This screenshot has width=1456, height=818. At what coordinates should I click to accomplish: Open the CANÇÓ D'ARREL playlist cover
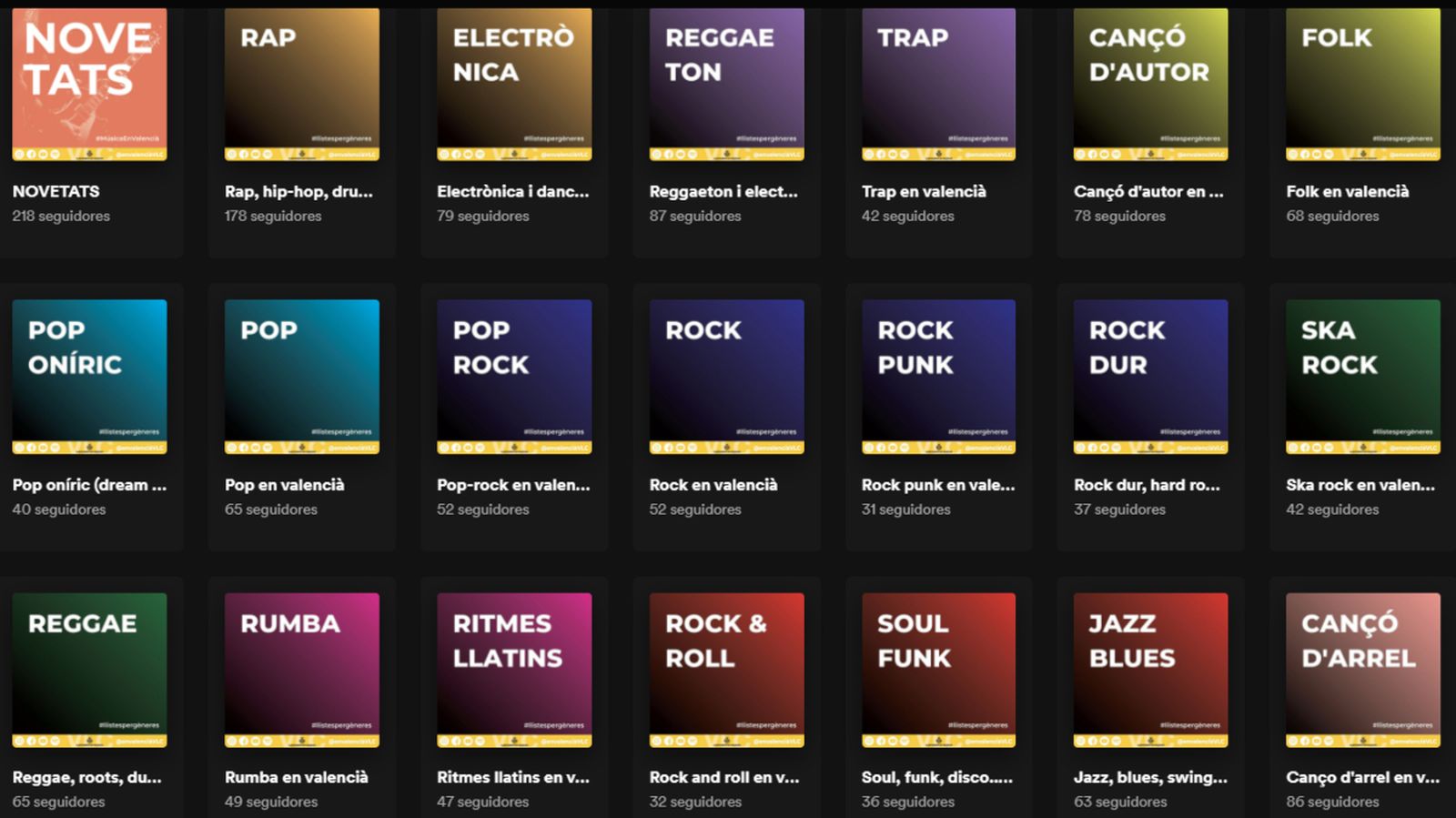click(x=1361, y=671)
